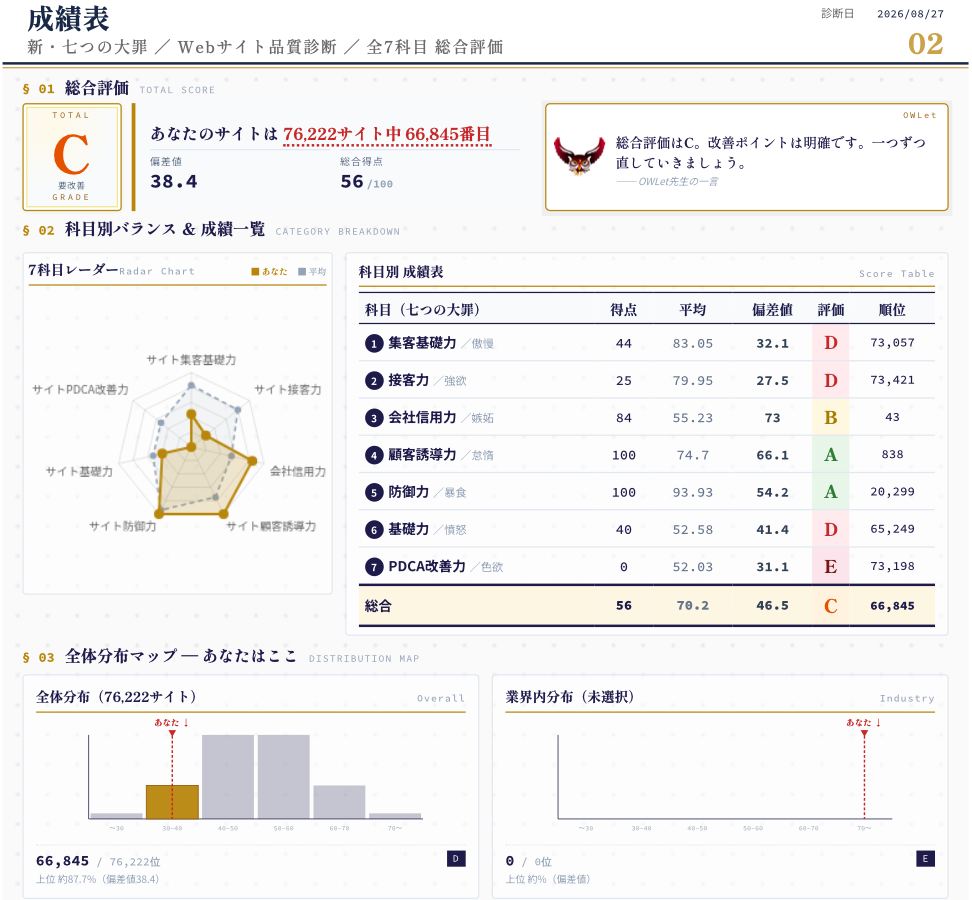This screenshot has height=900, width=972.
Task: Click the 順位 value 73,057
Action: click(892, 343)
